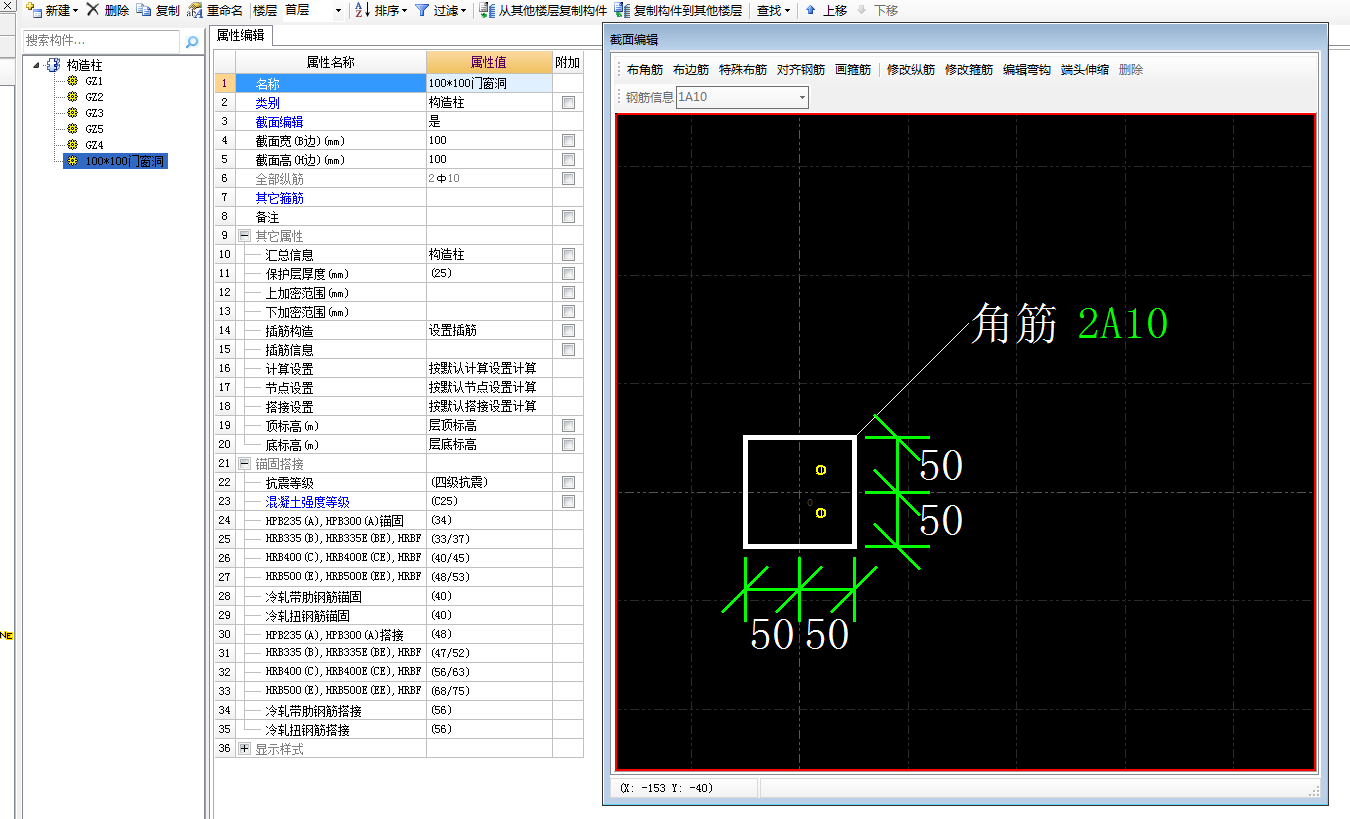This screenshot has width=1350, height=819.
Task: Tick the 附加 checkbox for 保护层厚度
Action: coord(568,274)
